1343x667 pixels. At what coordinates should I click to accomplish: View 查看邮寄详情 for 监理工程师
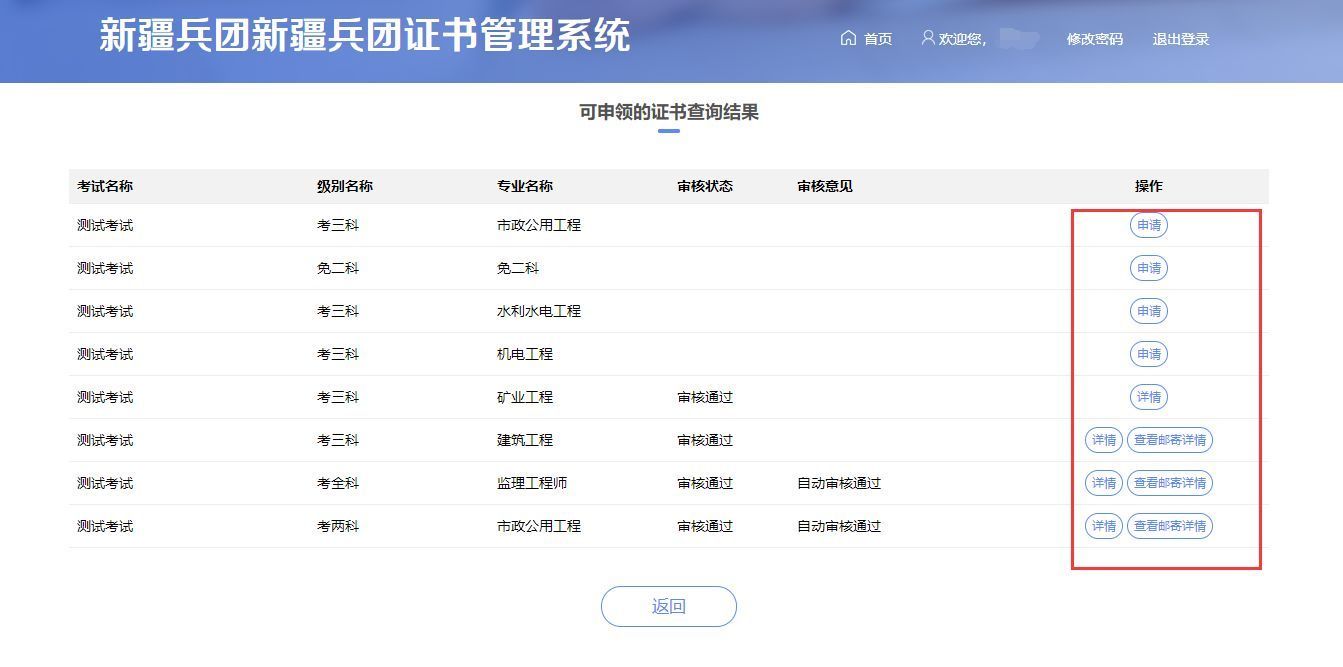coord(1169,483)
